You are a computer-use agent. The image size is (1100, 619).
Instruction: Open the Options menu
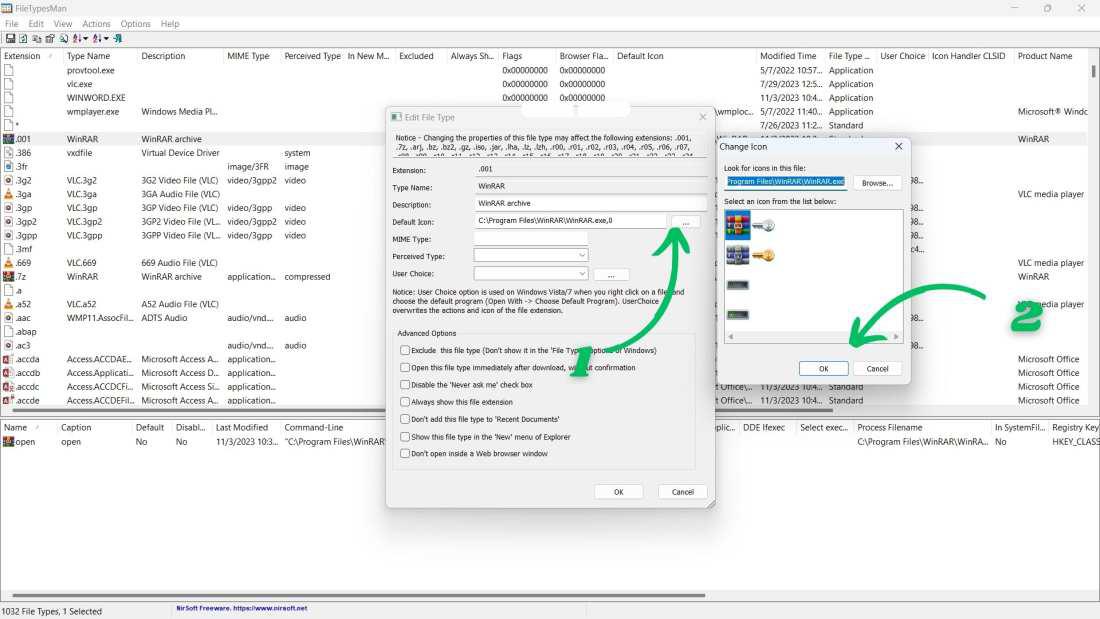135,24
